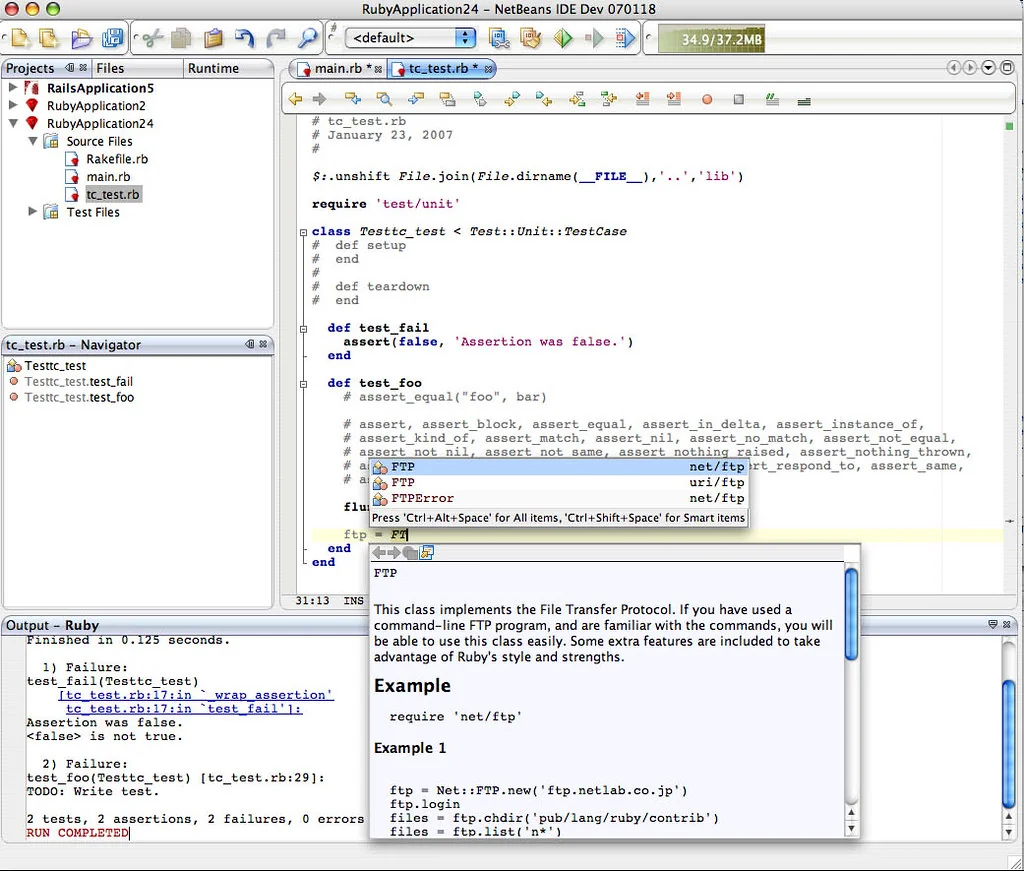This screenshot has height=871, width=1024.
Task: Expand the RubyApplication2 project node
Action: (12, 104)
